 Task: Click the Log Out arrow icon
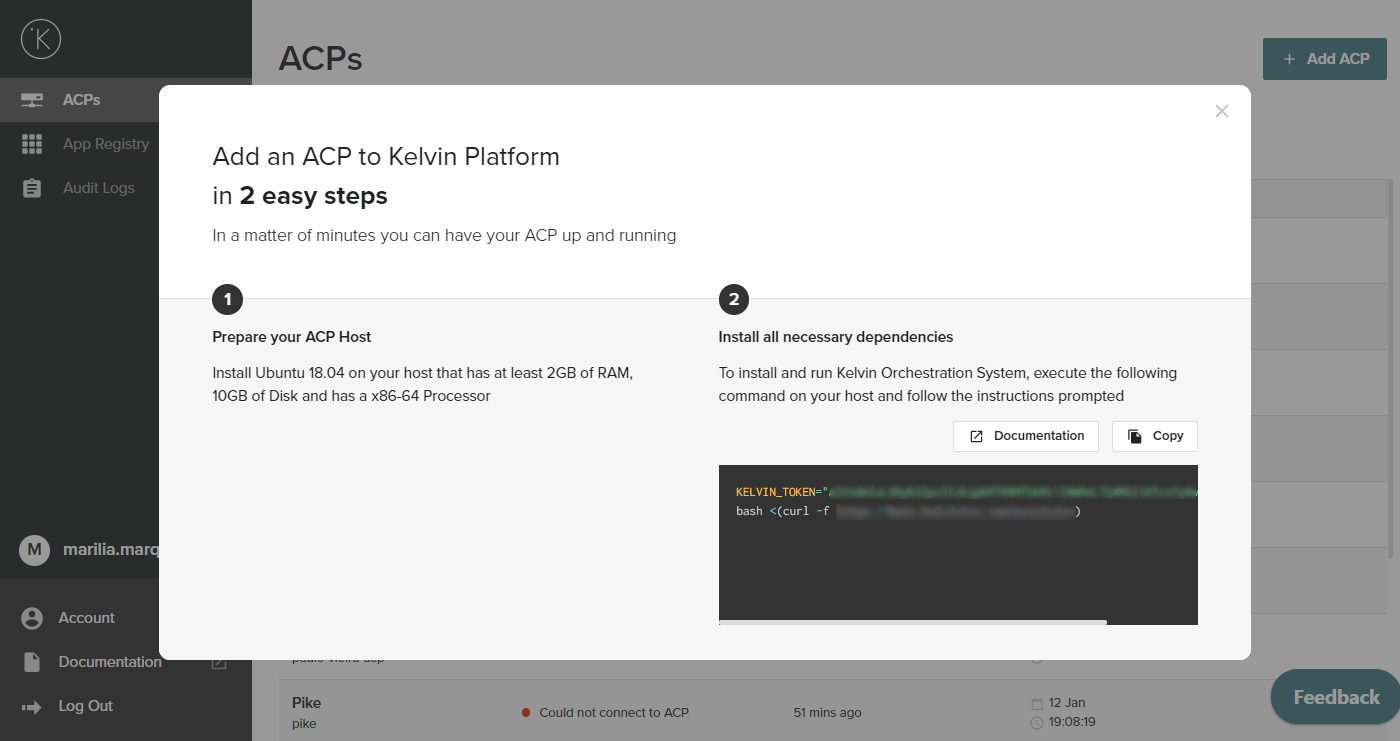32,707
